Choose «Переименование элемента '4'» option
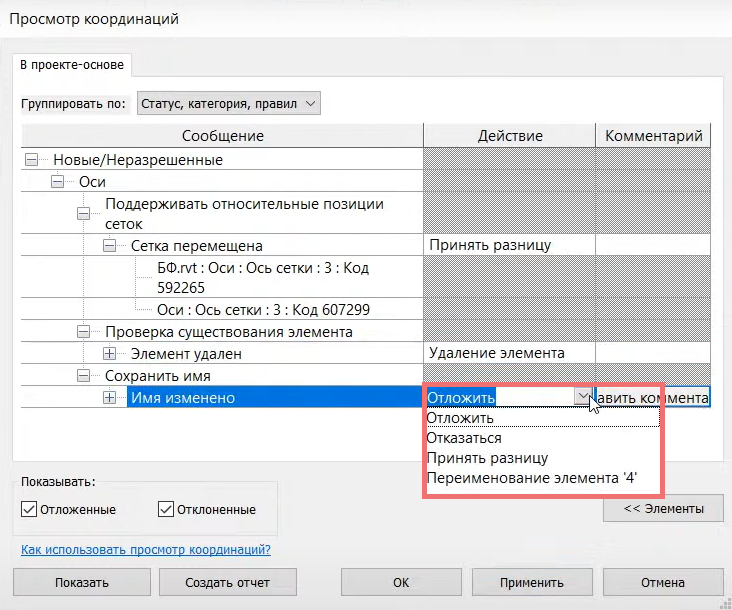 [542, 478]
